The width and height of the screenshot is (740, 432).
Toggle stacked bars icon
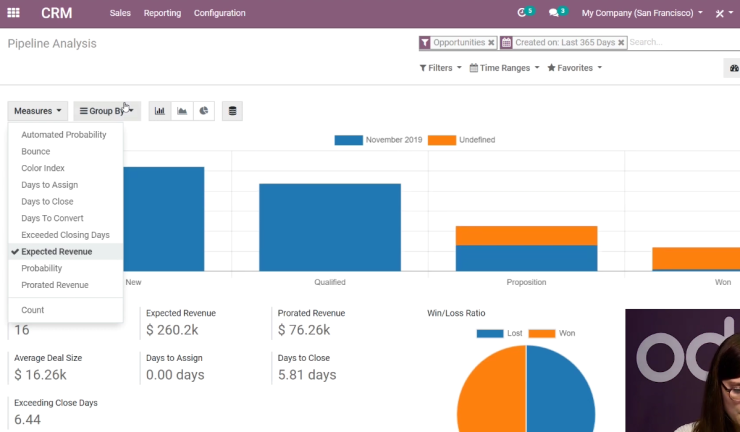point(232,111)
